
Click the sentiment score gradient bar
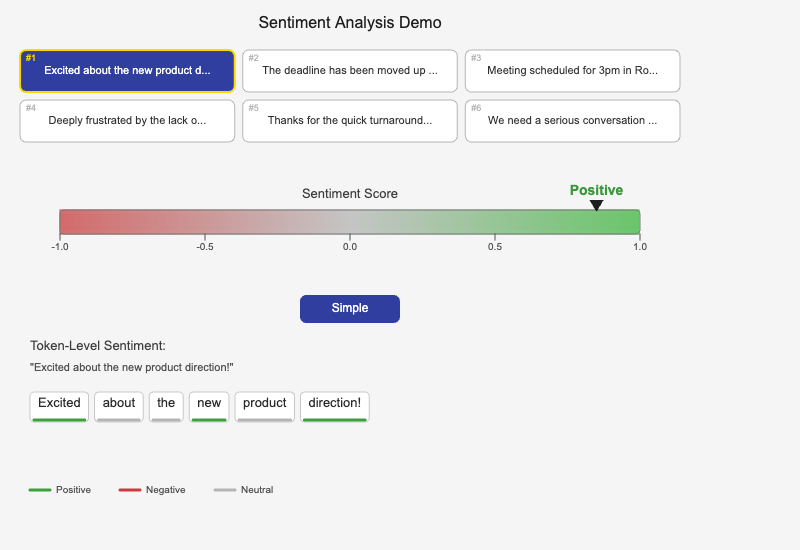[349, 222]
